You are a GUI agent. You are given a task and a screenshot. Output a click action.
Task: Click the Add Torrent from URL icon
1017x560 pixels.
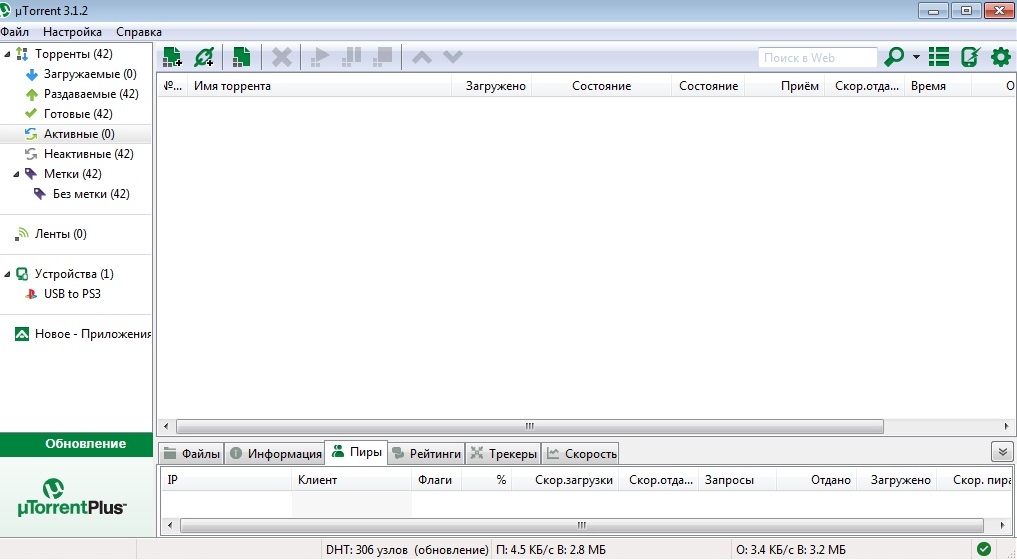[x=204, y=57]
